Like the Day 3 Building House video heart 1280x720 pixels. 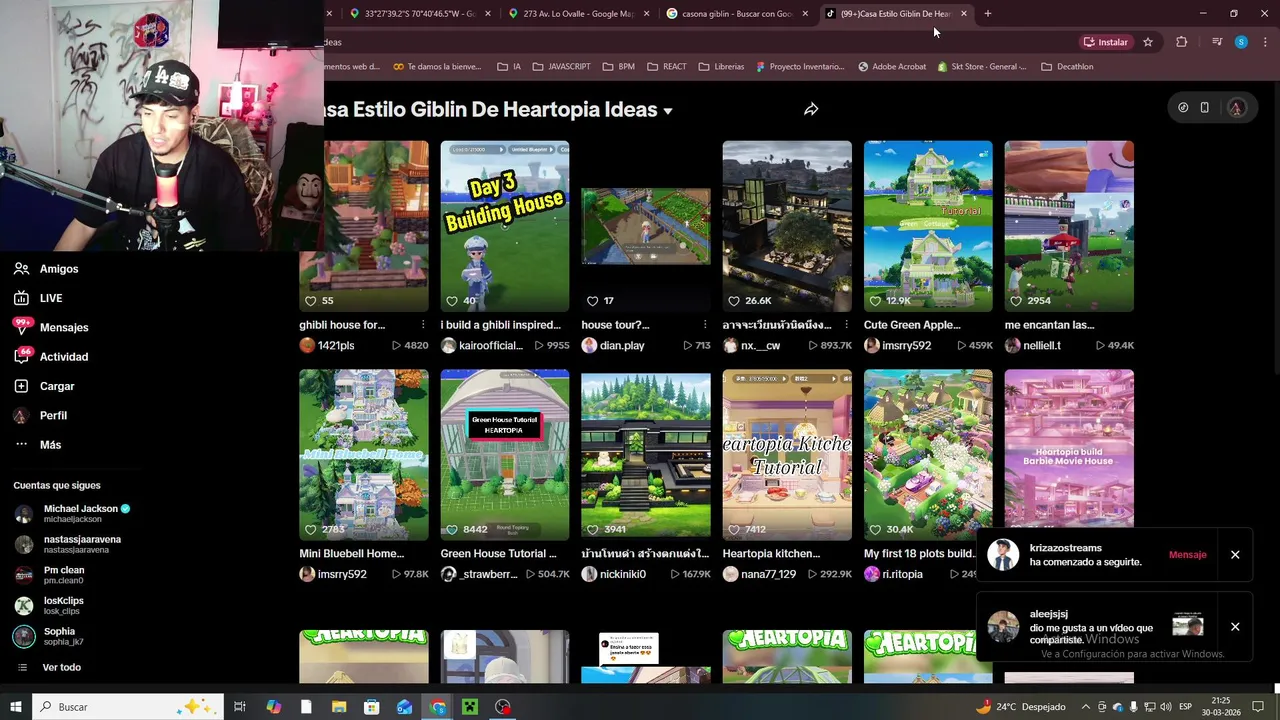point(452,301)
